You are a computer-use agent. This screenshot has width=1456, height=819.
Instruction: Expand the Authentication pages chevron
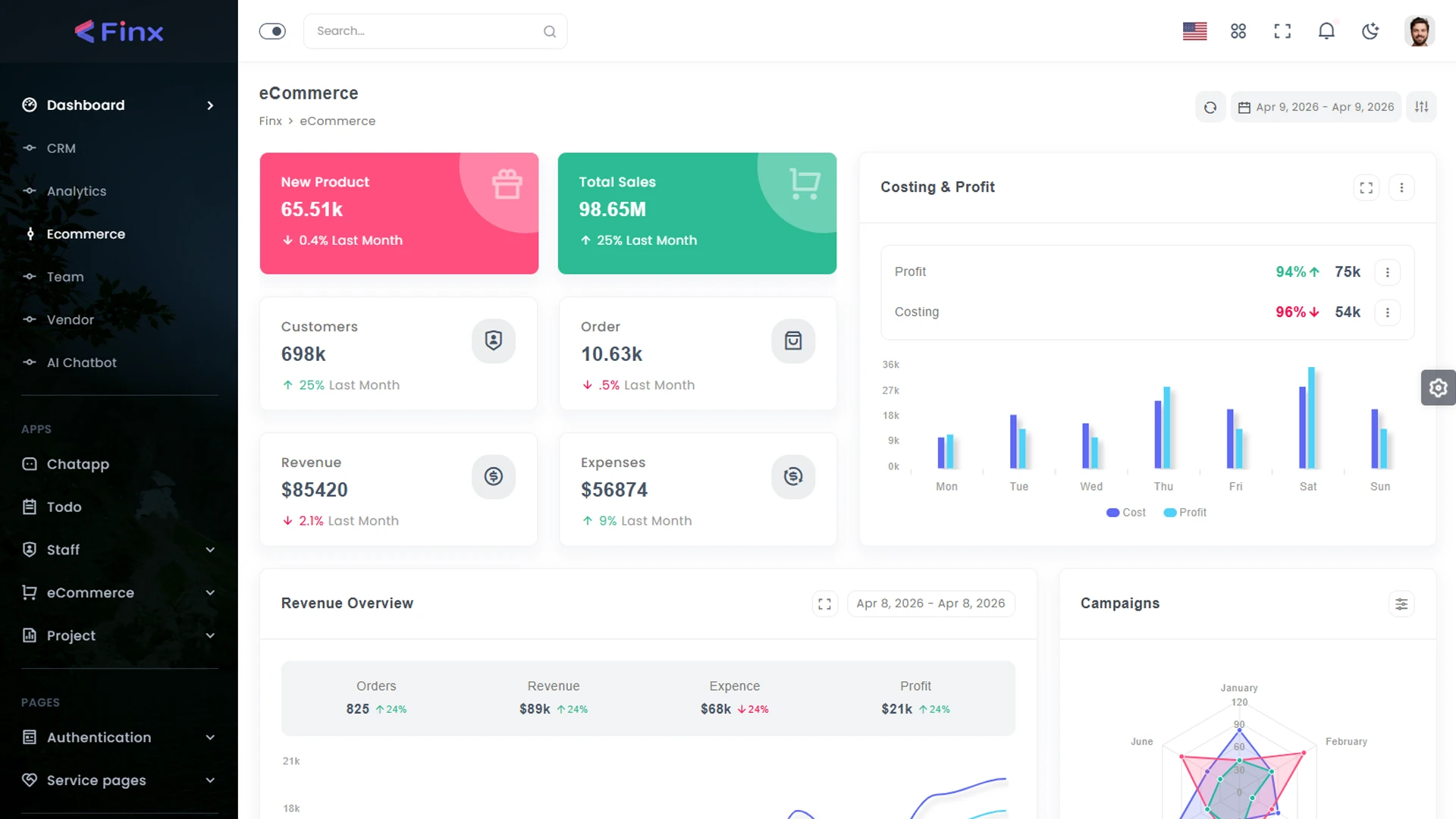pos(210,737)
